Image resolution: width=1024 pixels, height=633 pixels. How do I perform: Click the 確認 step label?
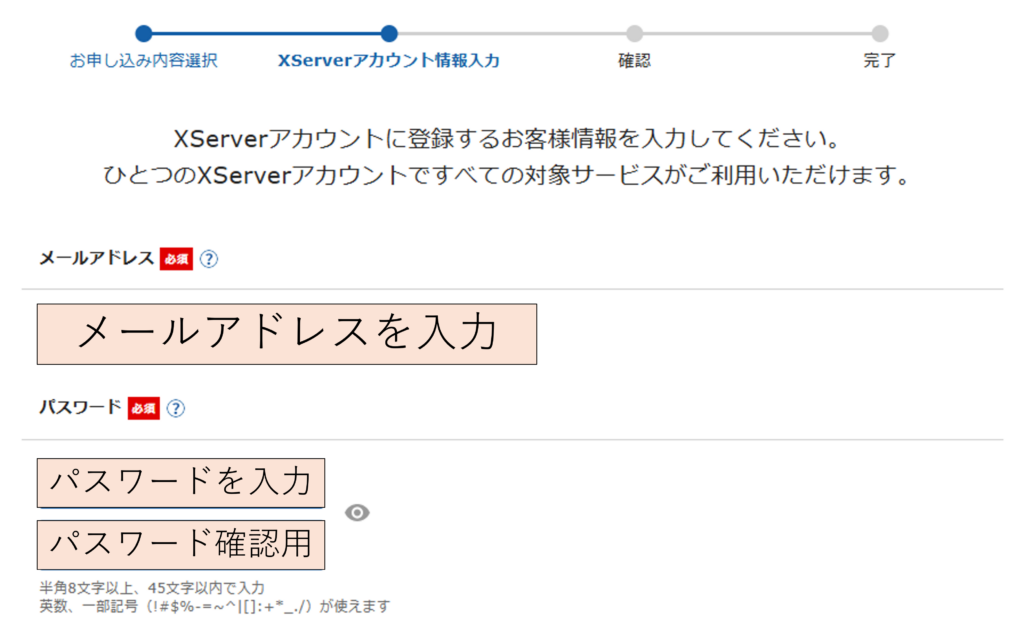coord(634,61)
